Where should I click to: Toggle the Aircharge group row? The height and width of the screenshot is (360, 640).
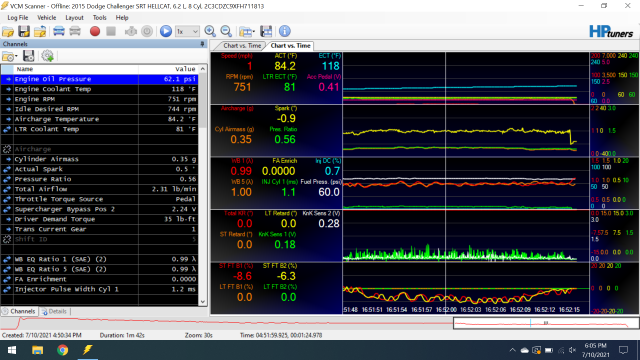100,149
